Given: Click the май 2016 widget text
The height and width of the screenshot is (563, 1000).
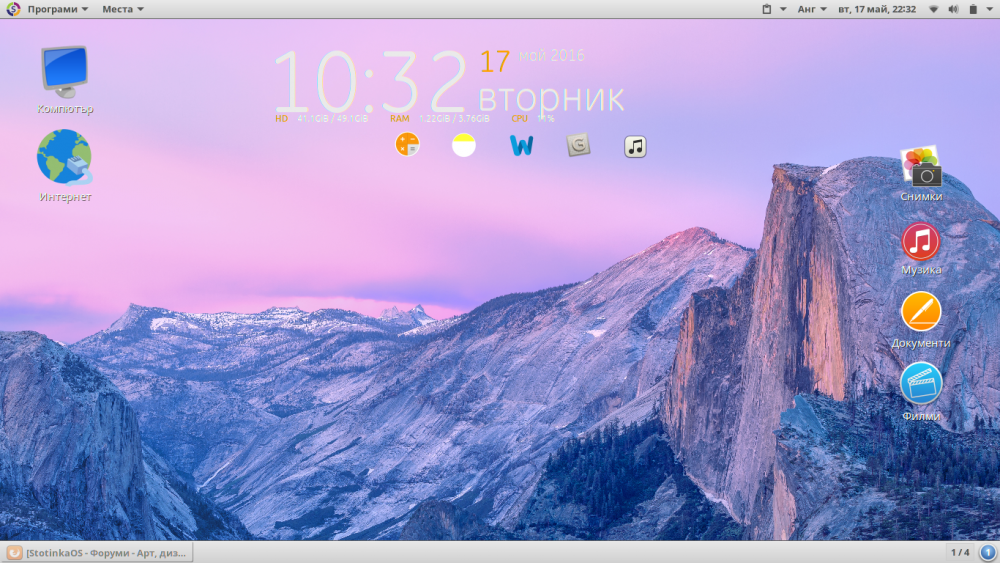Looking at the screenshot, I should pos(552,55).
